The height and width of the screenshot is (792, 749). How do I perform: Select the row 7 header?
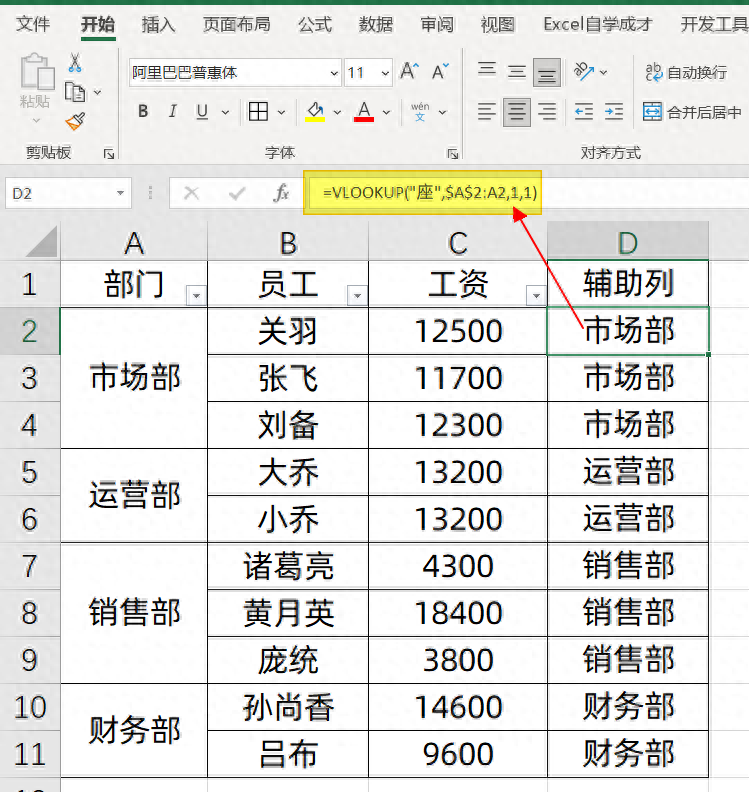point(29,566)
